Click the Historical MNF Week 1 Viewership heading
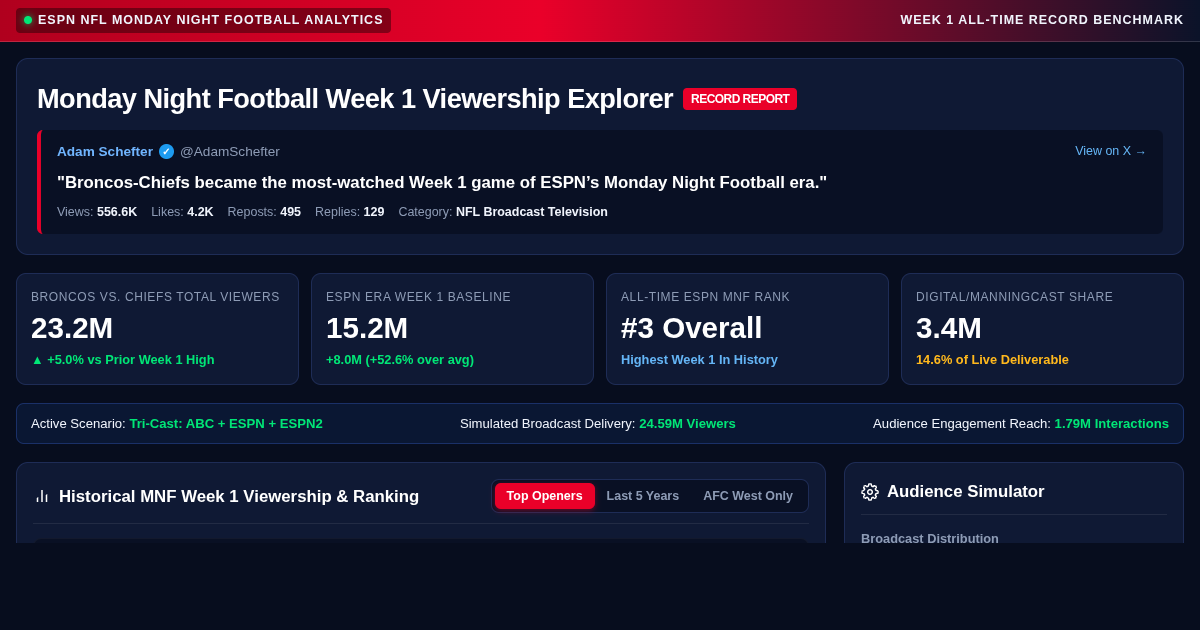 (239, 497)
